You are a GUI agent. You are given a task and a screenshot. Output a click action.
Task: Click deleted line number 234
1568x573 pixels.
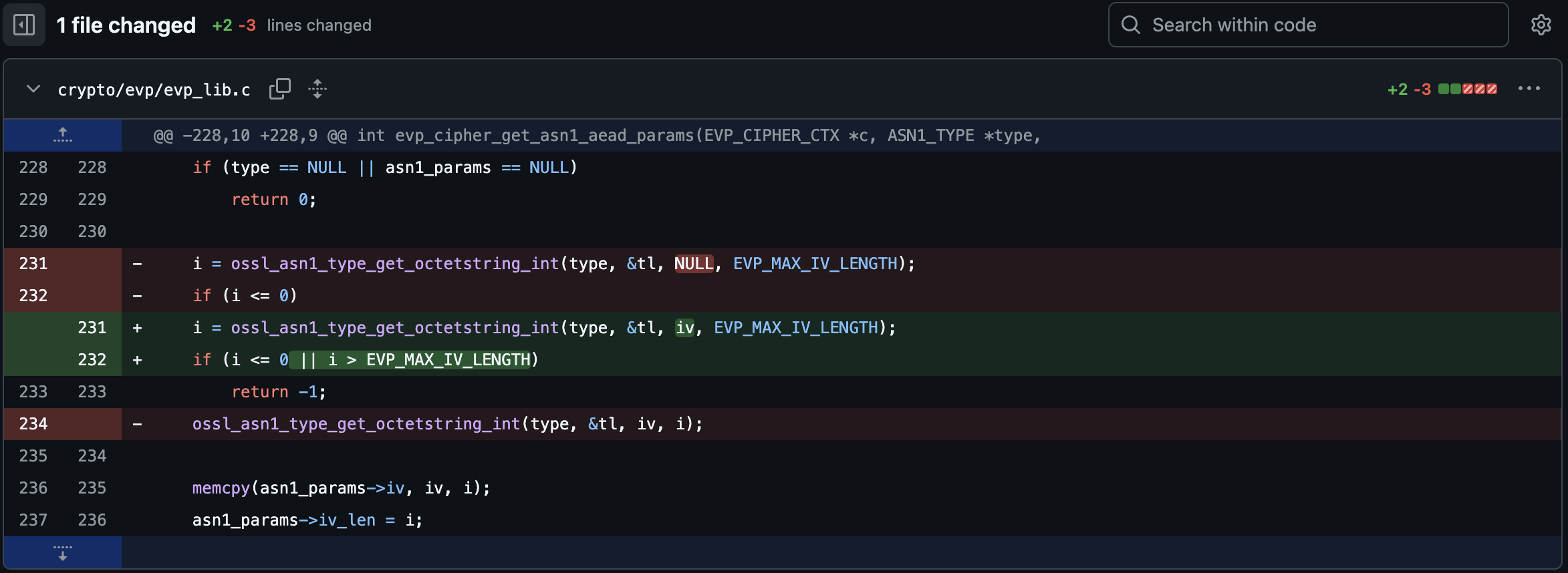point(33,424)
